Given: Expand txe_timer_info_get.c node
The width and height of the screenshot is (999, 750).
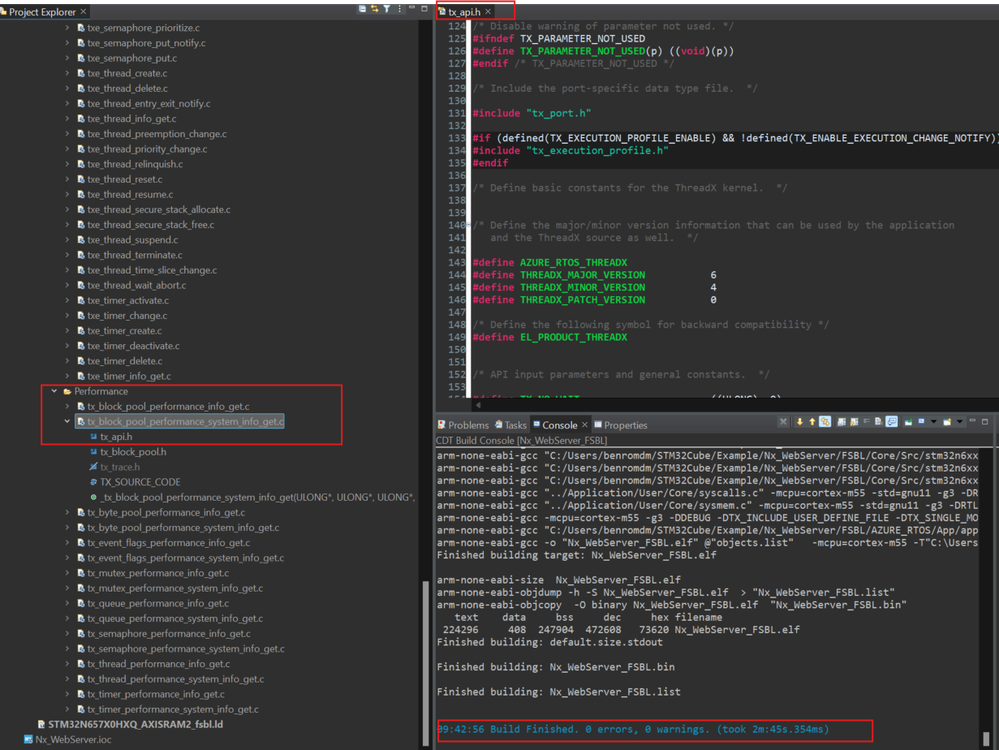Looking at the screenshot, I should tap(67, 376).
